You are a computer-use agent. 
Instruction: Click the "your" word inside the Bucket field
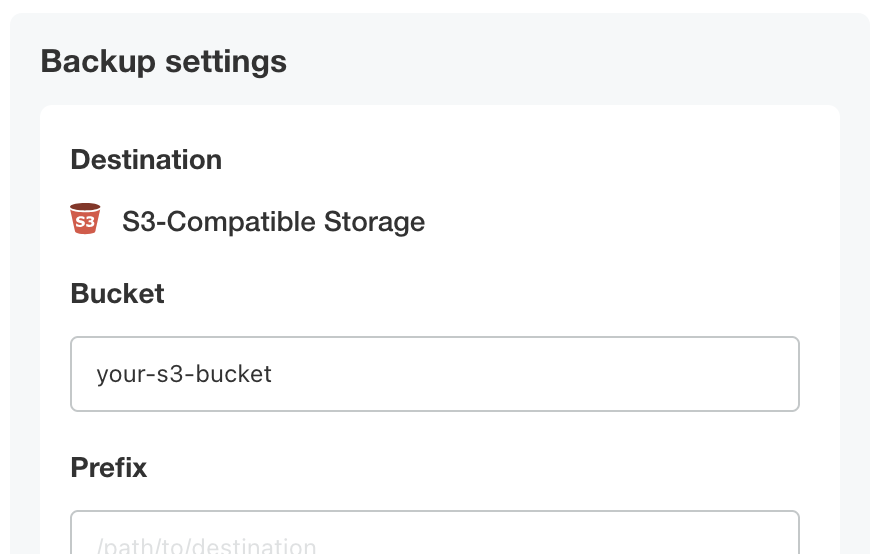117,375
